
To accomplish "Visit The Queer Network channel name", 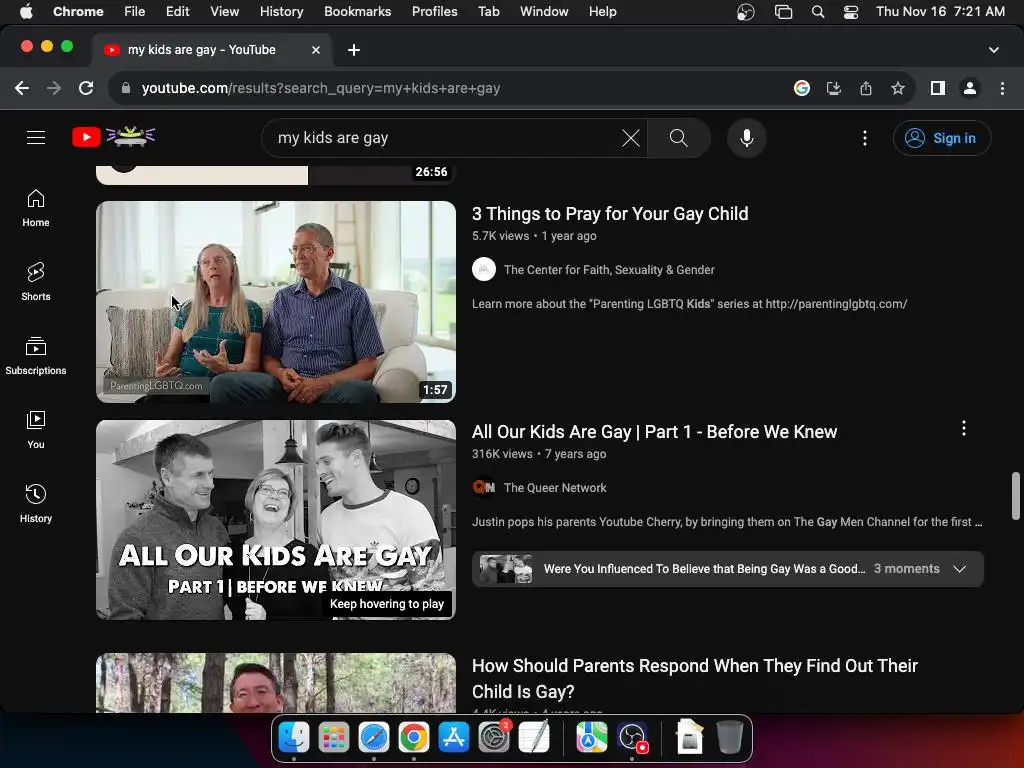I will pos(555,488).
